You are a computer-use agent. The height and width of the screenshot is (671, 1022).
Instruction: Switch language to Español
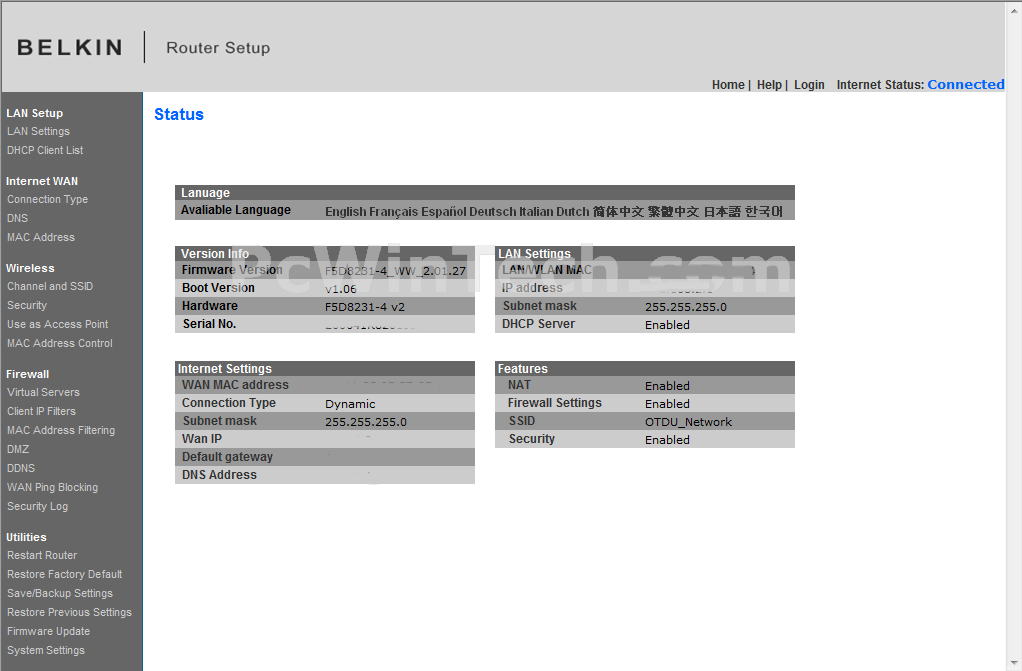[x=443, y=211]
